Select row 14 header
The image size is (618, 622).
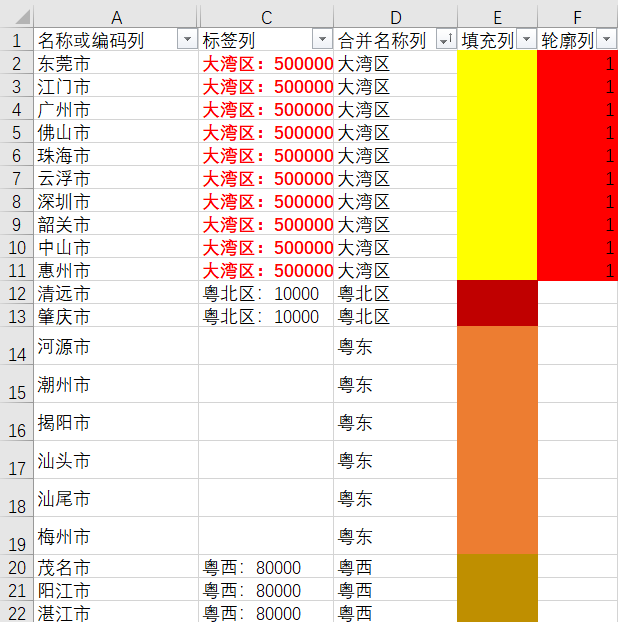17,346
